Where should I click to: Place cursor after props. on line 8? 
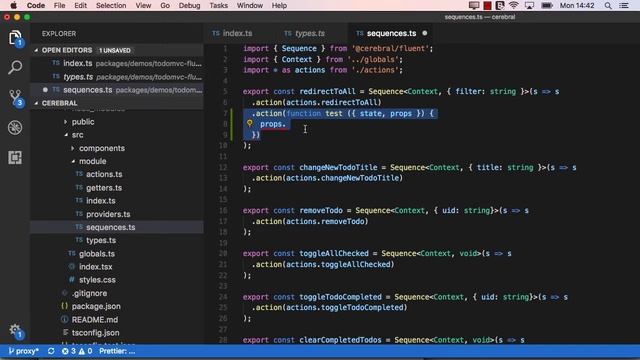tap(287, 124)
